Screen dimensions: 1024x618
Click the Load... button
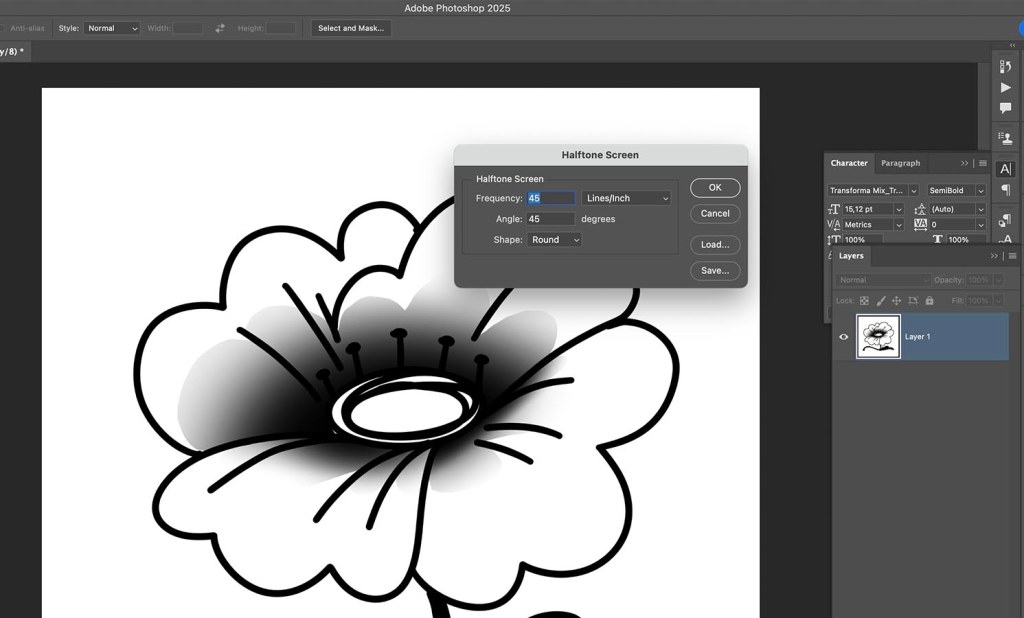click(x=715, y=244)
